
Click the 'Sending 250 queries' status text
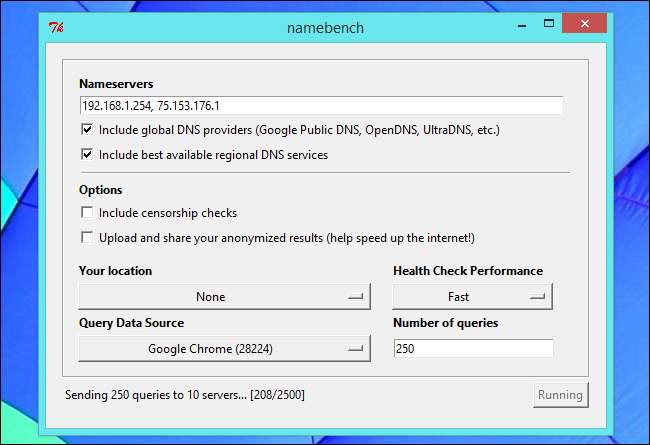pos(184,395)
